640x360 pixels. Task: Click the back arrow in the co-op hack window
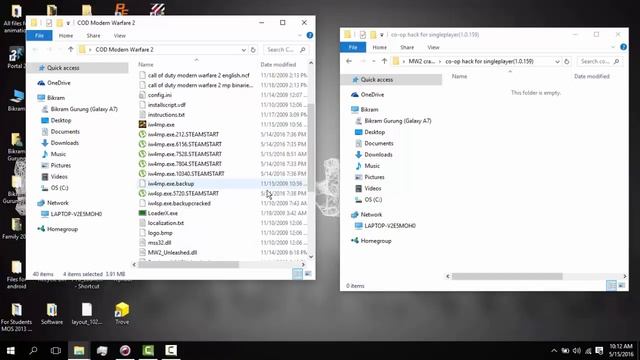point(349,61)
